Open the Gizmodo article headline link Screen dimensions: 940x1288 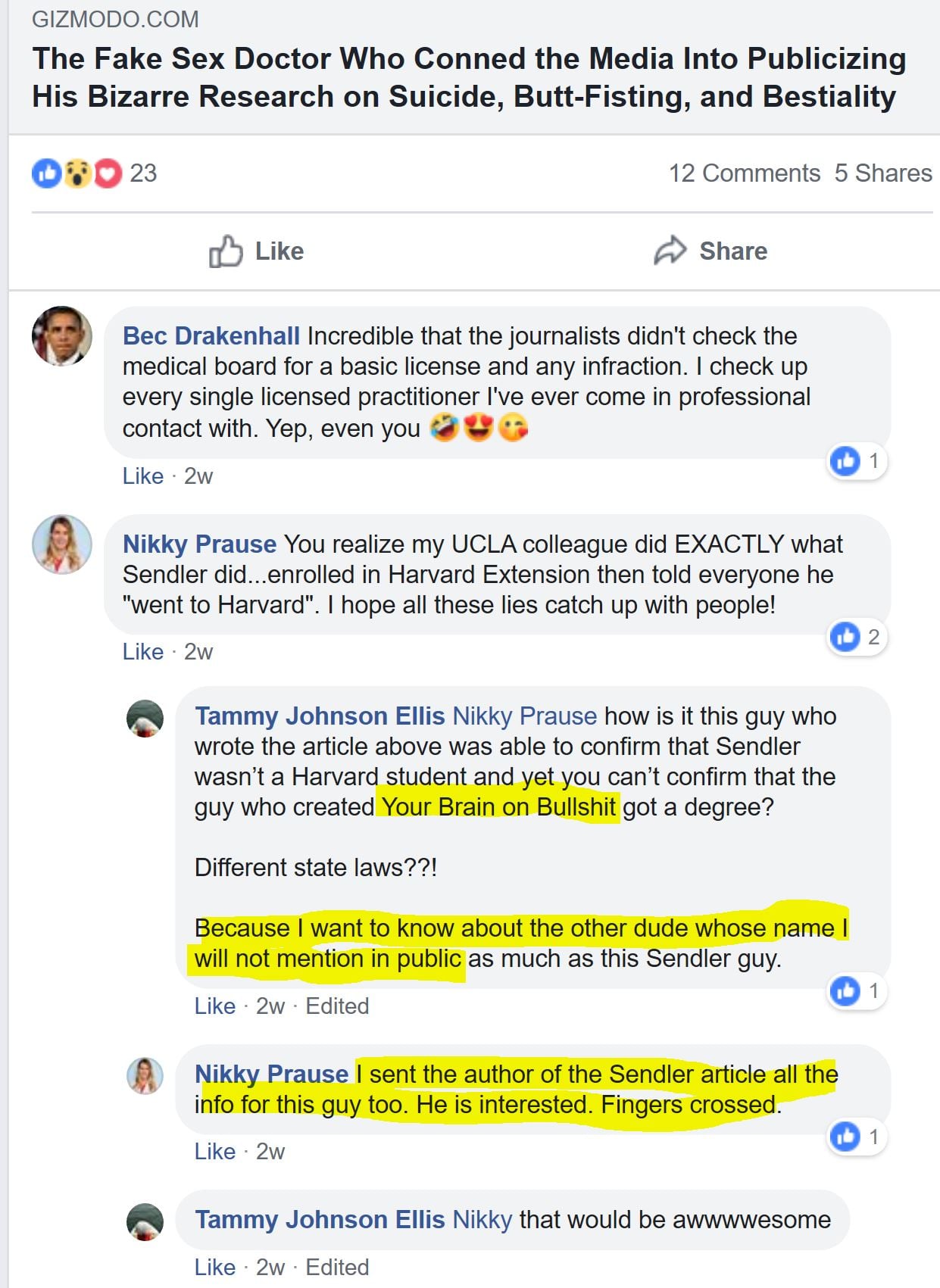point(468,78)
